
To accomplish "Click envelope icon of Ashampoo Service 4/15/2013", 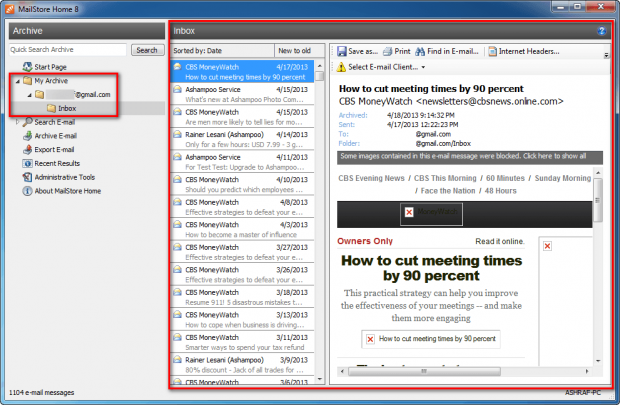I will [178, 89].
